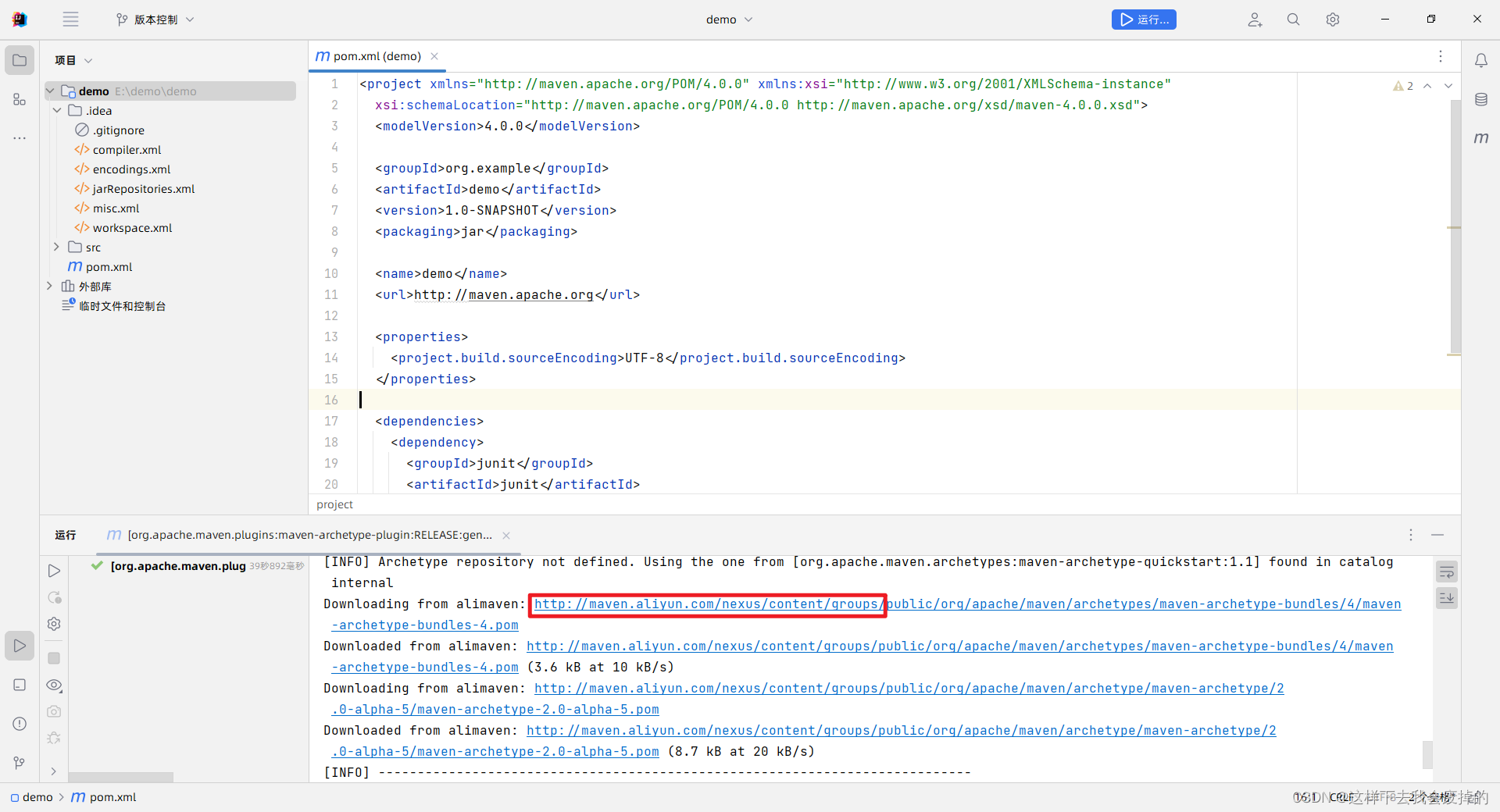Click demo in bottom breadcrumb
This screenshot has height=812, width=1500.
tap(31, 797)
